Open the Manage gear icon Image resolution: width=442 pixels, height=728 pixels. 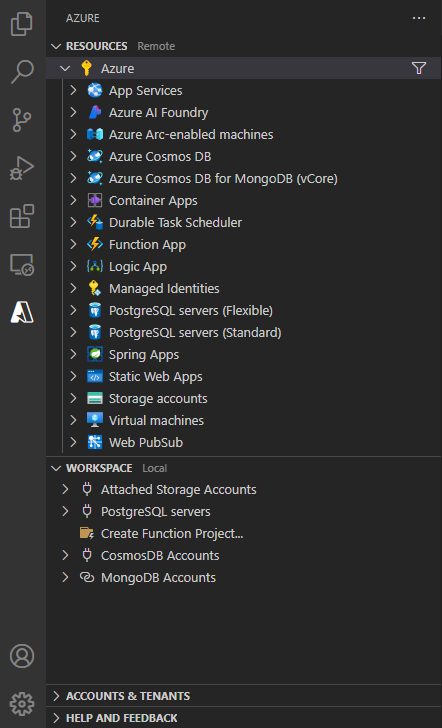pyautogui.click(x=22, y=704)
